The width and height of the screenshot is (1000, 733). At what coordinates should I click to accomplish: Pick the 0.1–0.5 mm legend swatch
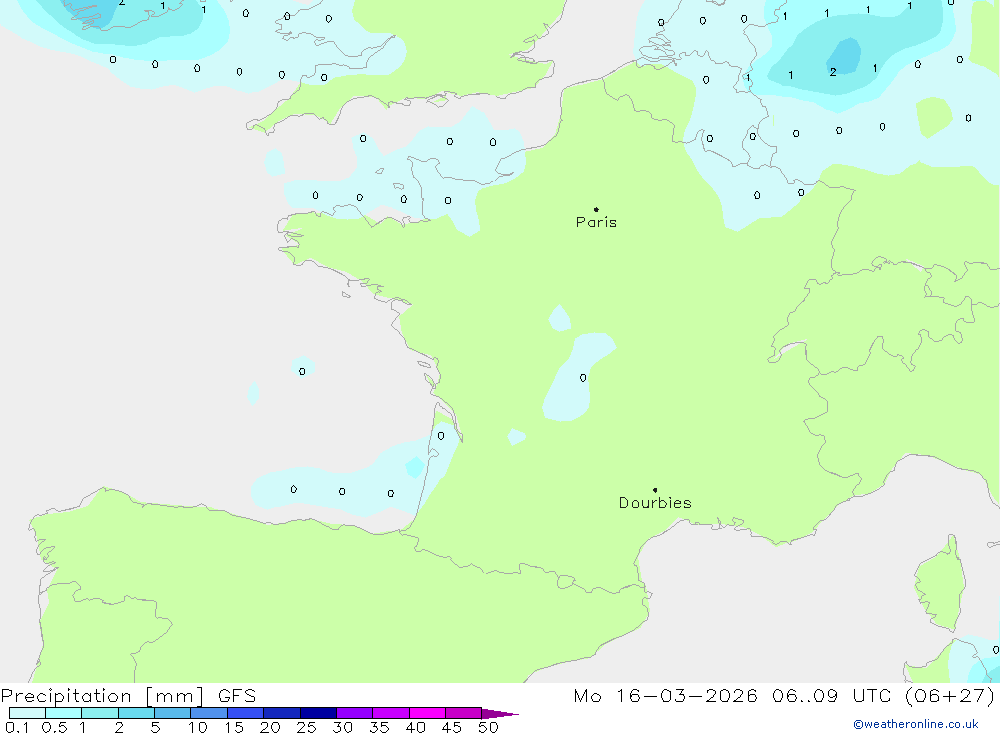[x=27, y=713]
